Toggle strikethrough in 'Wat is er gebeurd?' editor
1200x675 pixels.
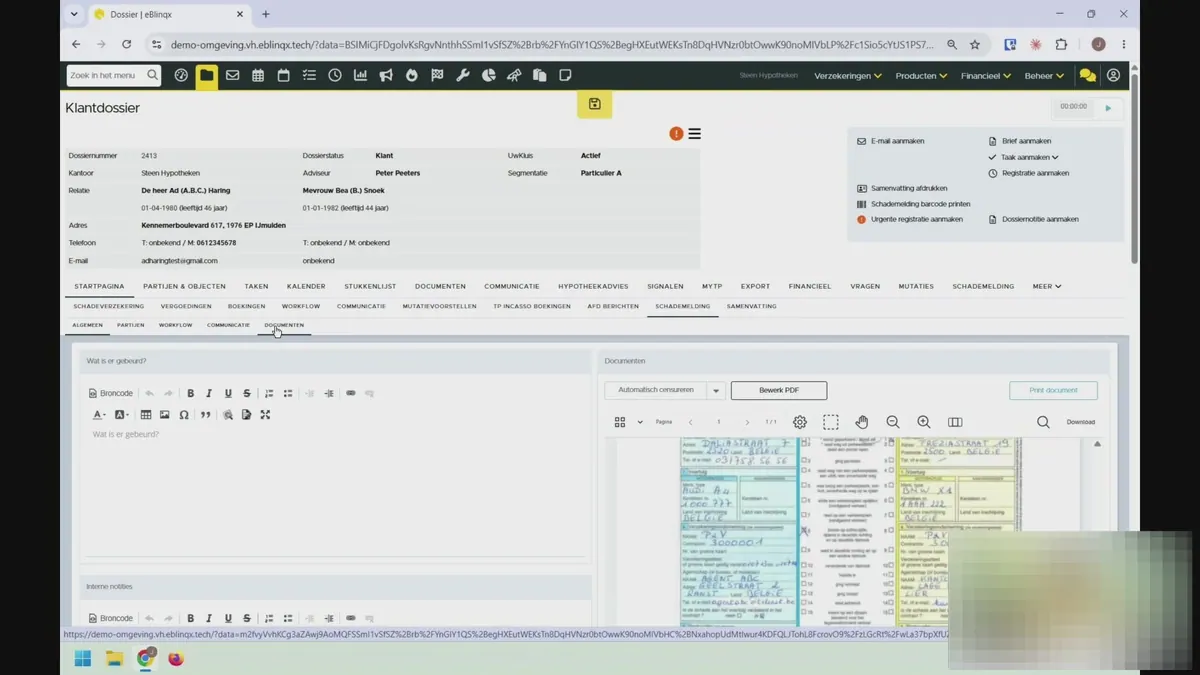click(x=247, y=393)
